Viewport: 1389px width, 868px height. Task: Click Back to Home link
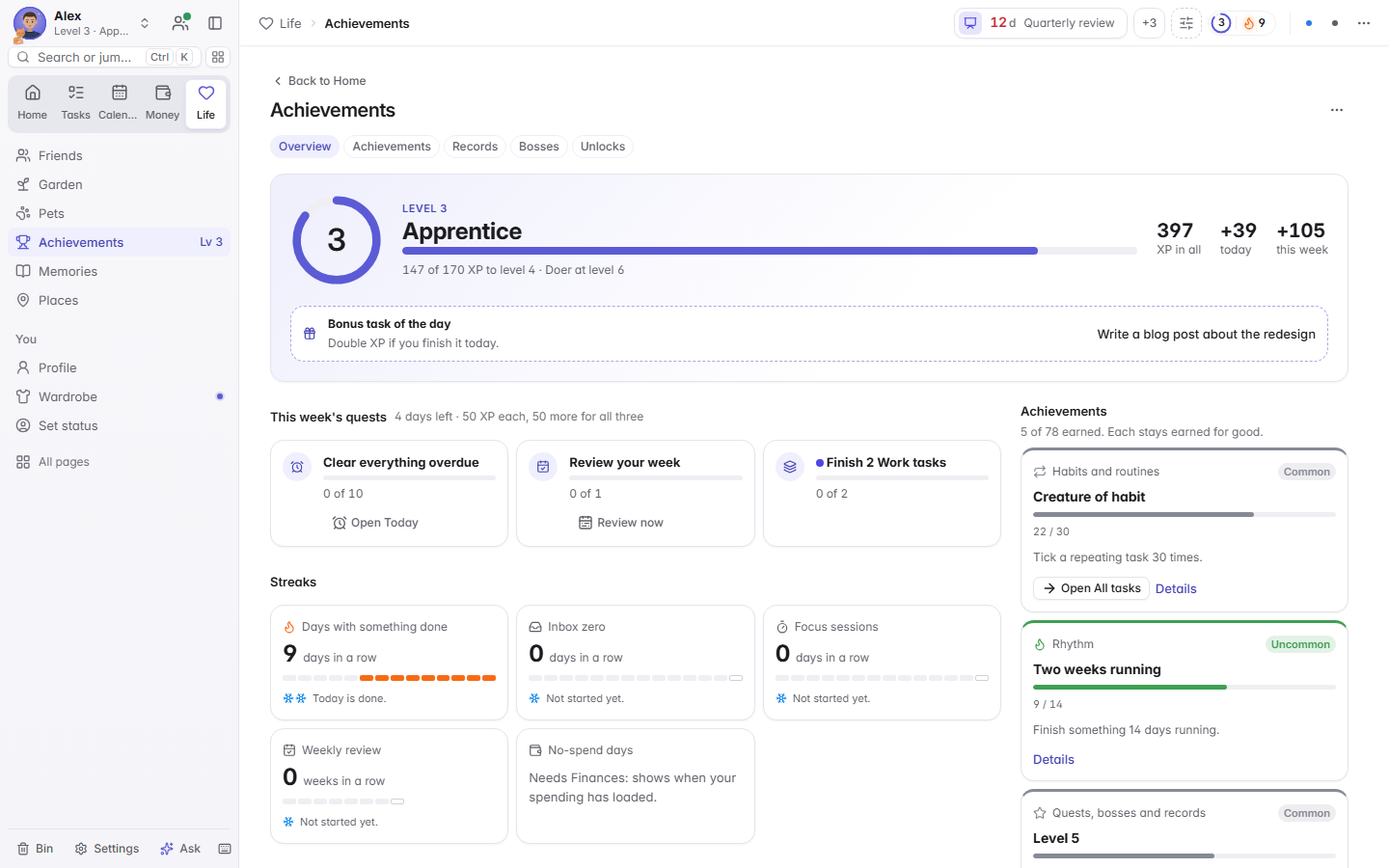(x=319, y=81)
